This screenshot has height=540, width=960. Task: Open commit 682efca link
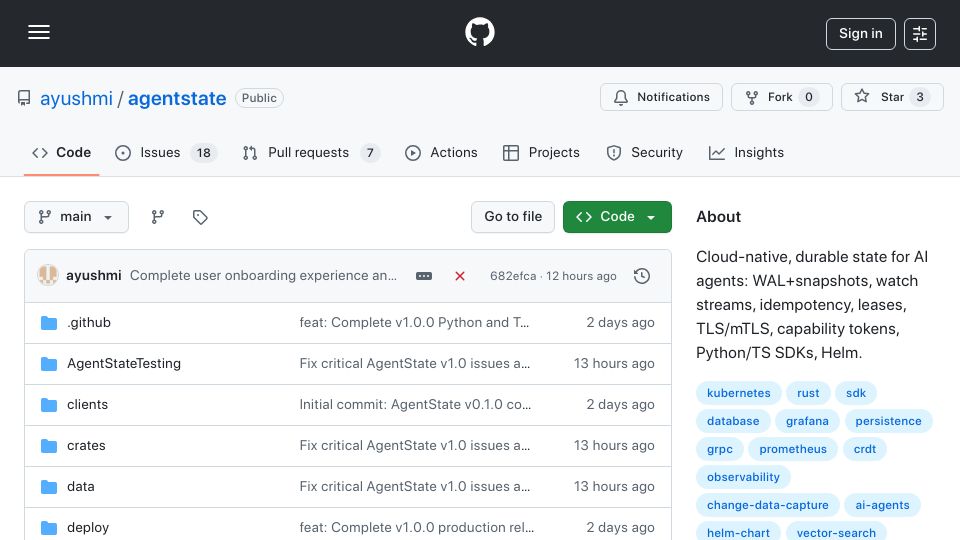(x=513, y=276)
